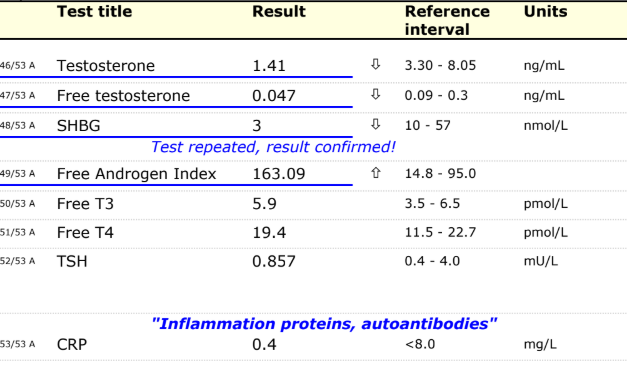Click the down arrow icon in SHBG row
This screenshot has height=378, width=627.
coord(375,124)
